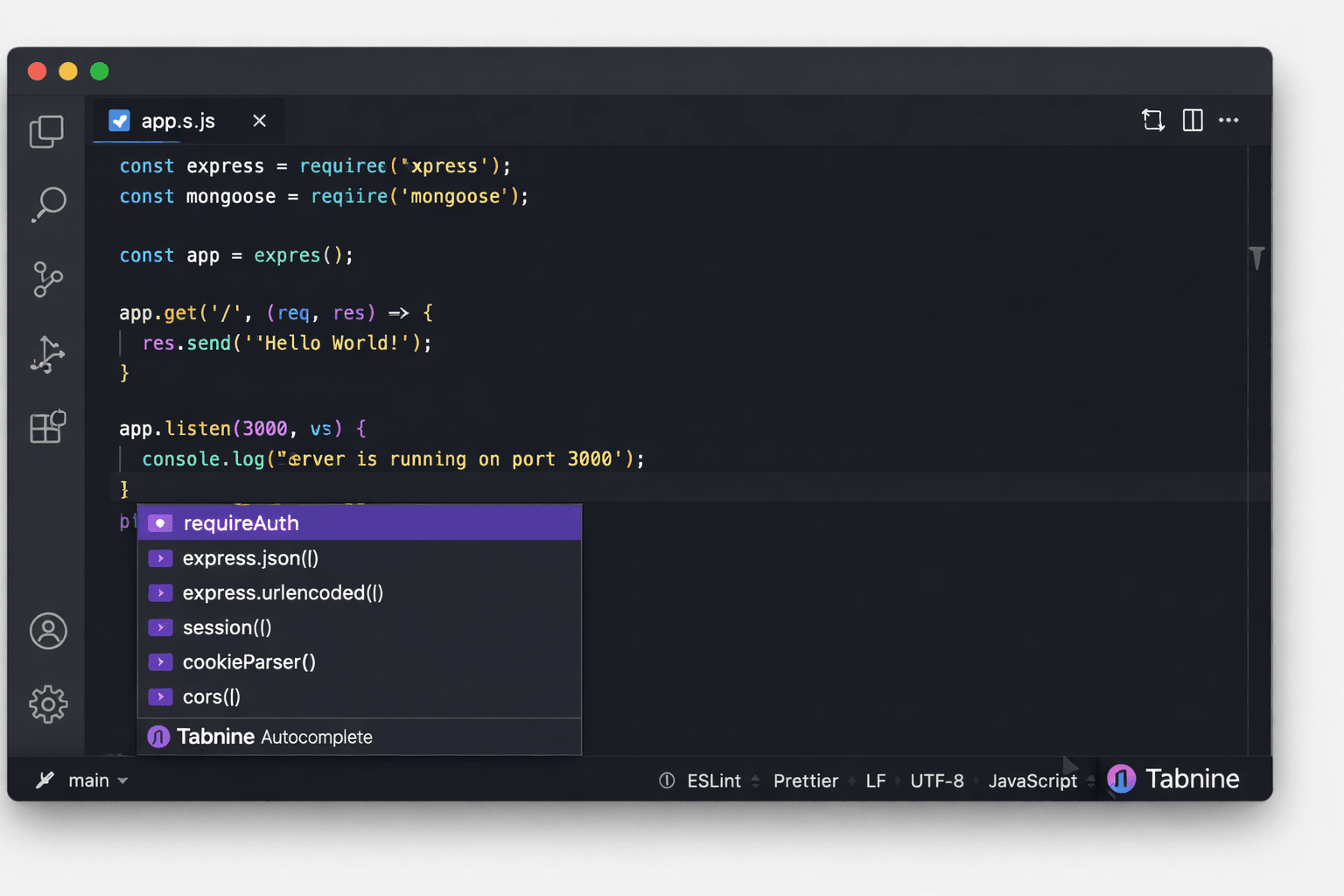The height and width of the screenshot is (896, 1344).
Task: Select the JavaScript language mode
Action: coord(1033,780)
